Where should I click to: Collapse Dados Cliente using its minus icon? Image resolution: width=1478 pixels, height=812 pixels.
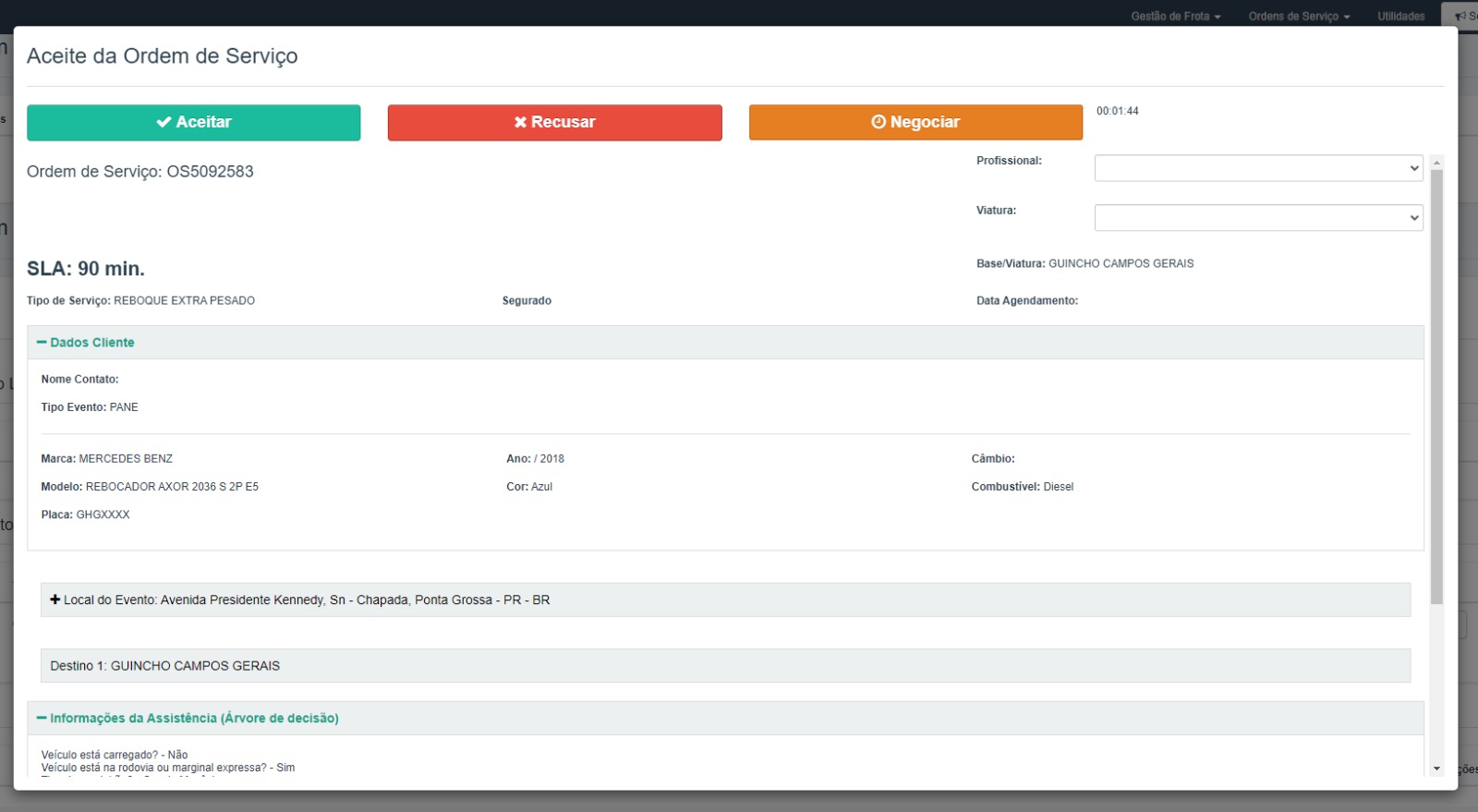[x=42, y=343]
